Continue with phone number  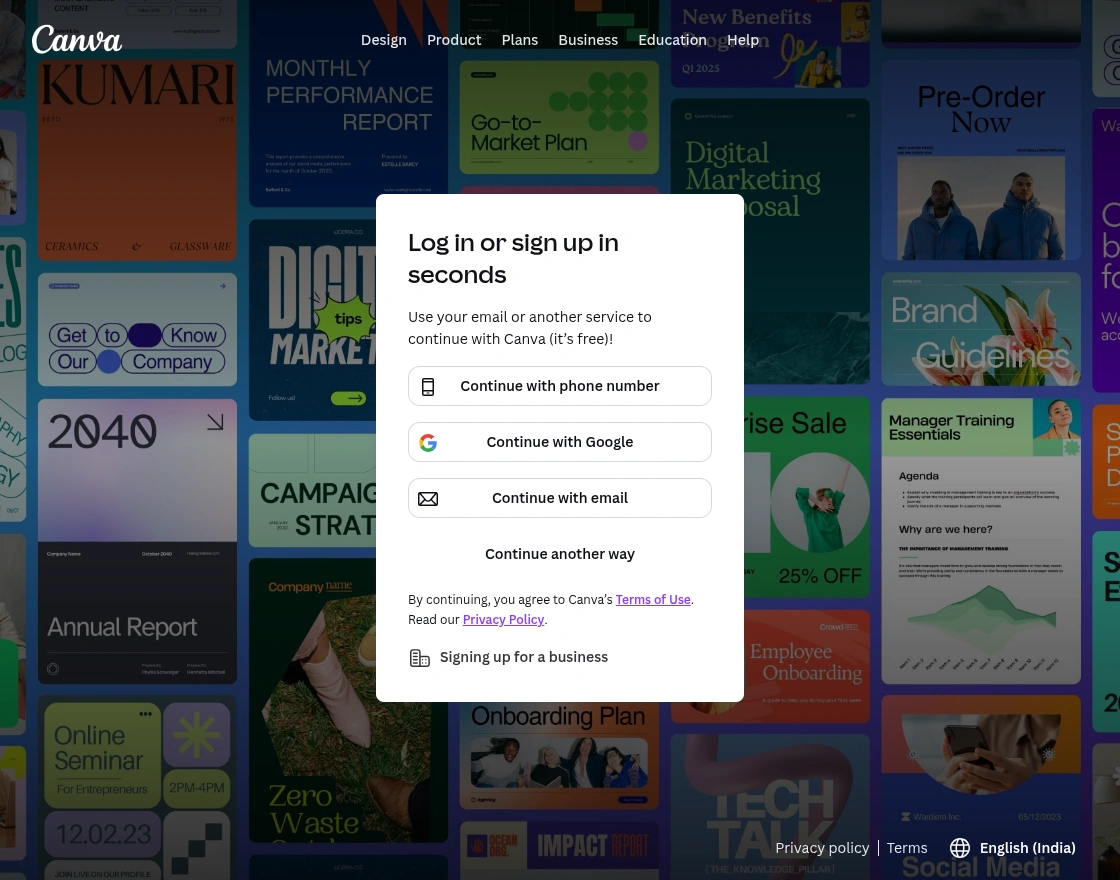pos(559,386)
